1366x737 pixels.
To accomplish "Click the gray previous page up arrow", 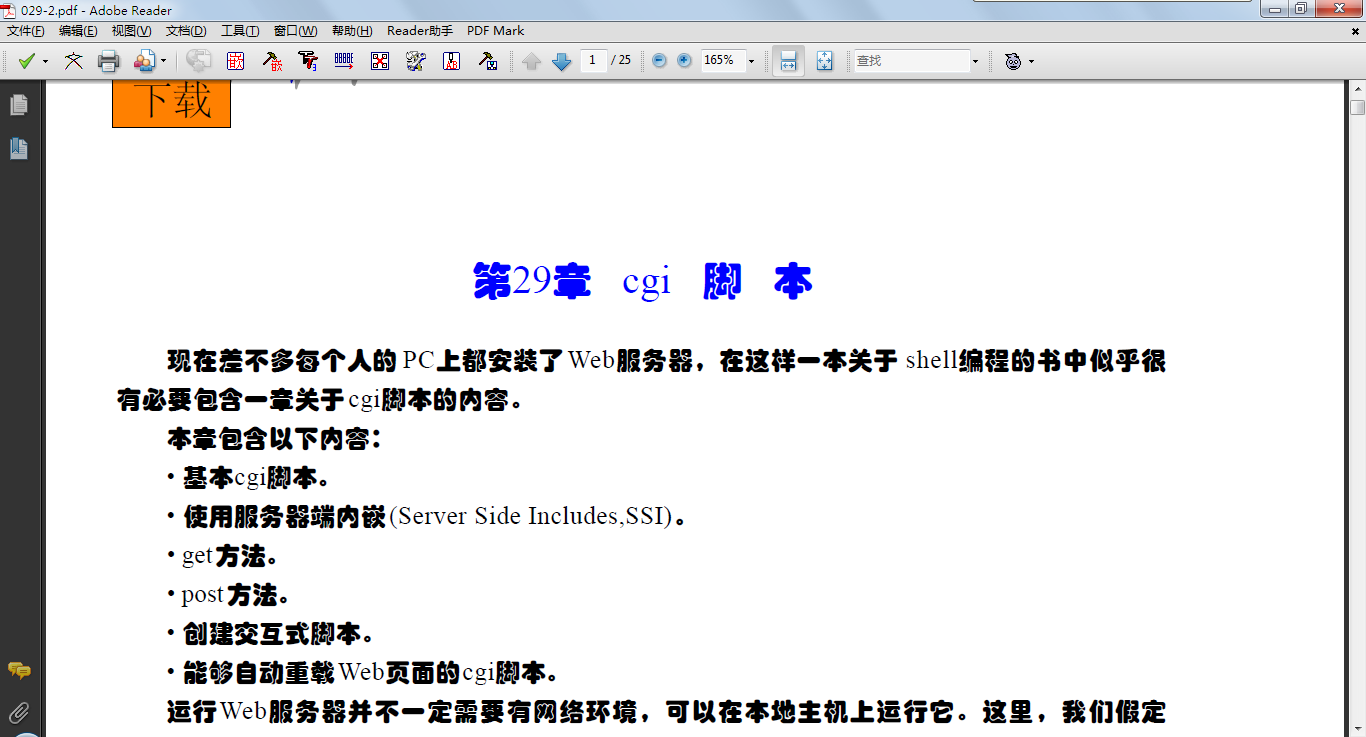I will click(x=532, y=61).
